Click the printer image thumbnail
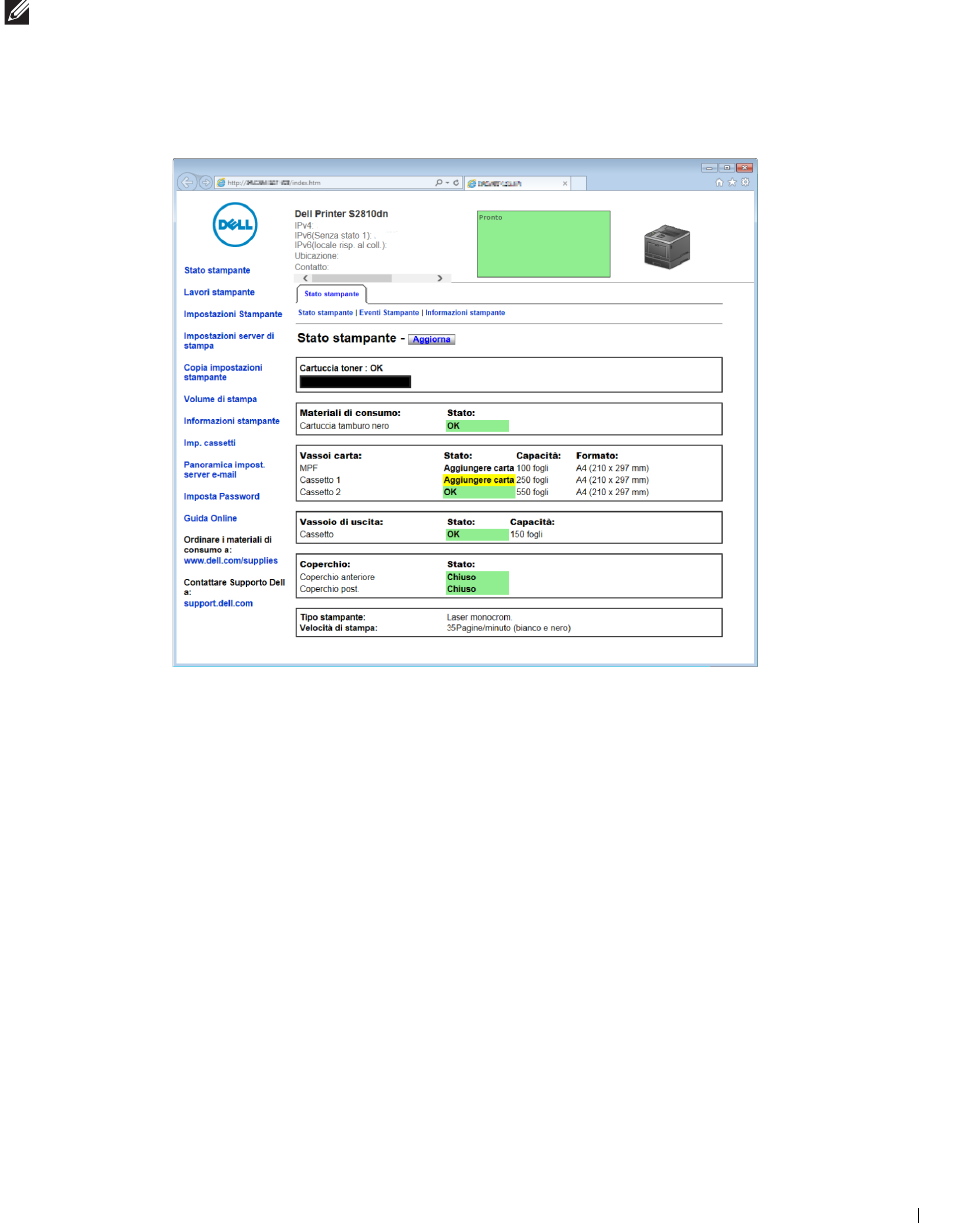 pos(669,245)
